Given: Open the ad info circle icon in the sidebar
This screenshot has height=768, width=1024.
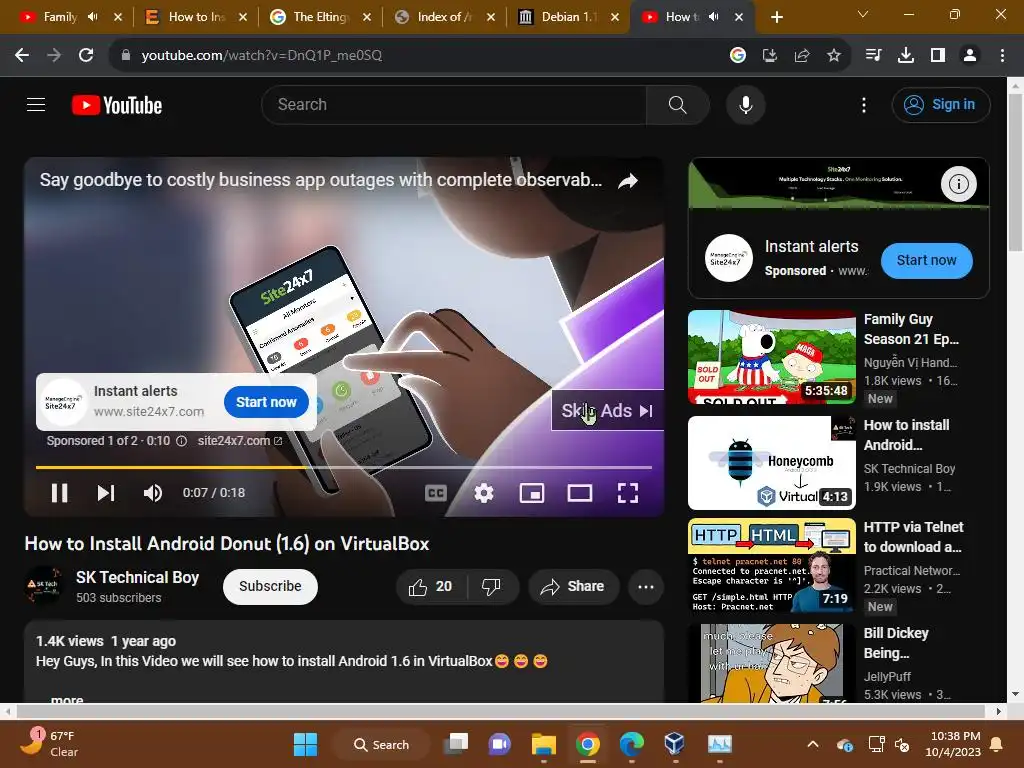Looking at the screenshot, I should pyautogui.click(x=958, y=184).
